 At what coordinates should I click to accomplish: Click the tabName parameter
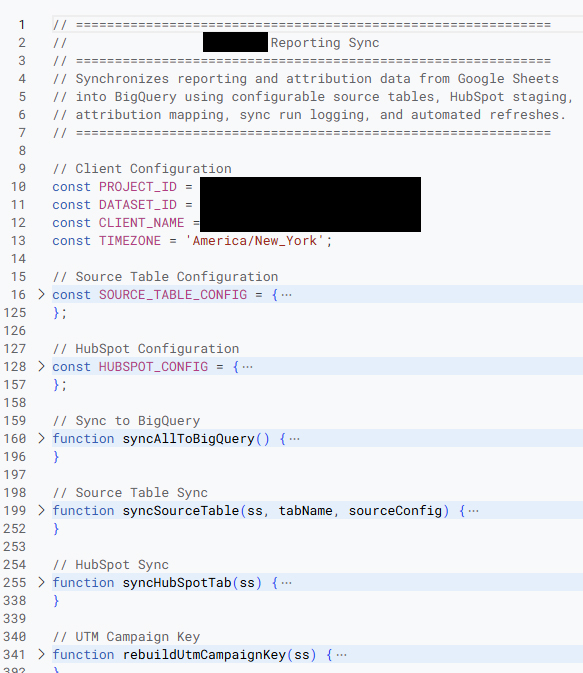coord(305,511)
